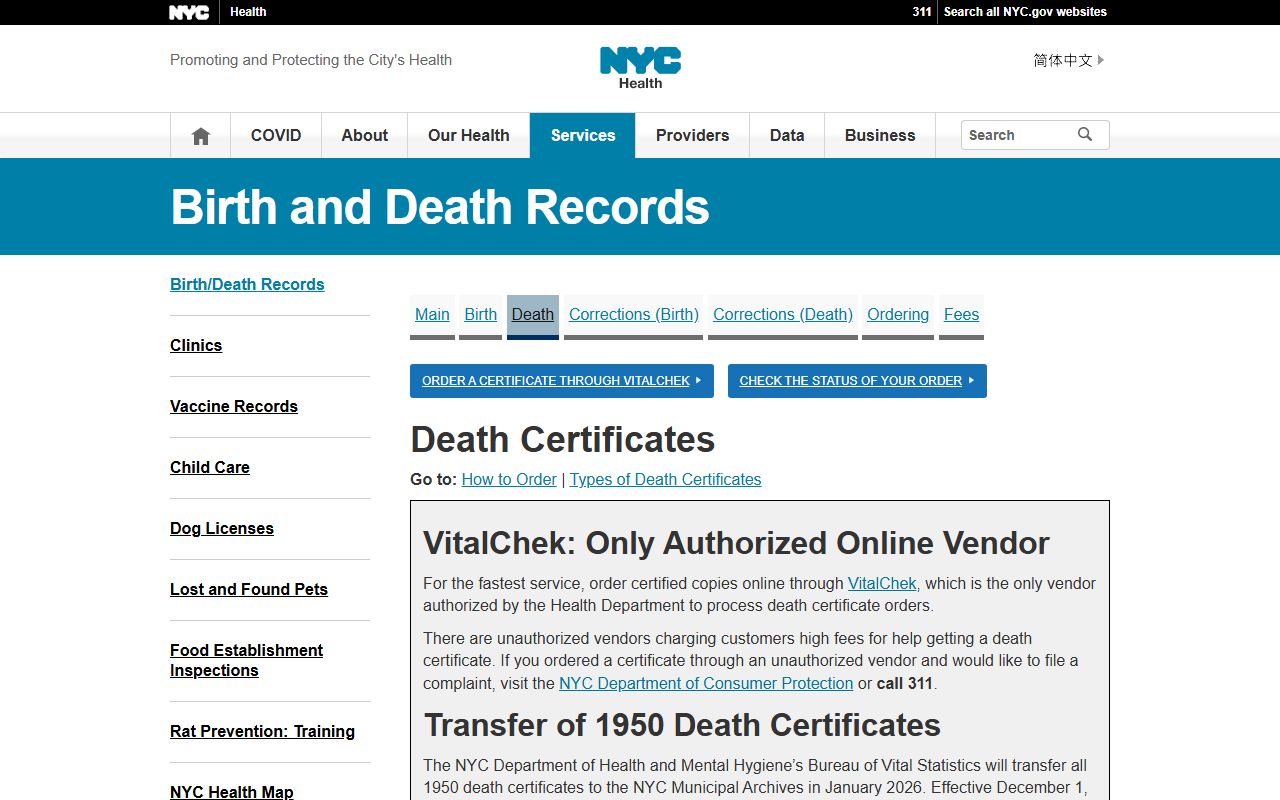Image resolution: width=1280 pixels, height=800 pixels.
Task: Open the VitalChek link in the paragraph
Action: pos(882,584)
